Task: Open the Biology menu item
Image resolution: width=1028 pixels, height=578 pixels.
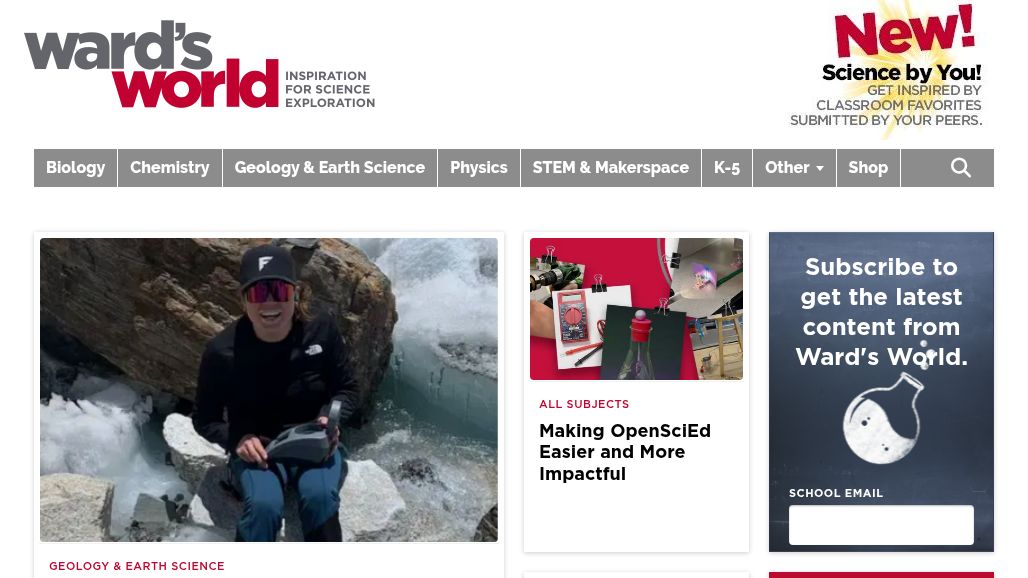Action: (75, 168)
